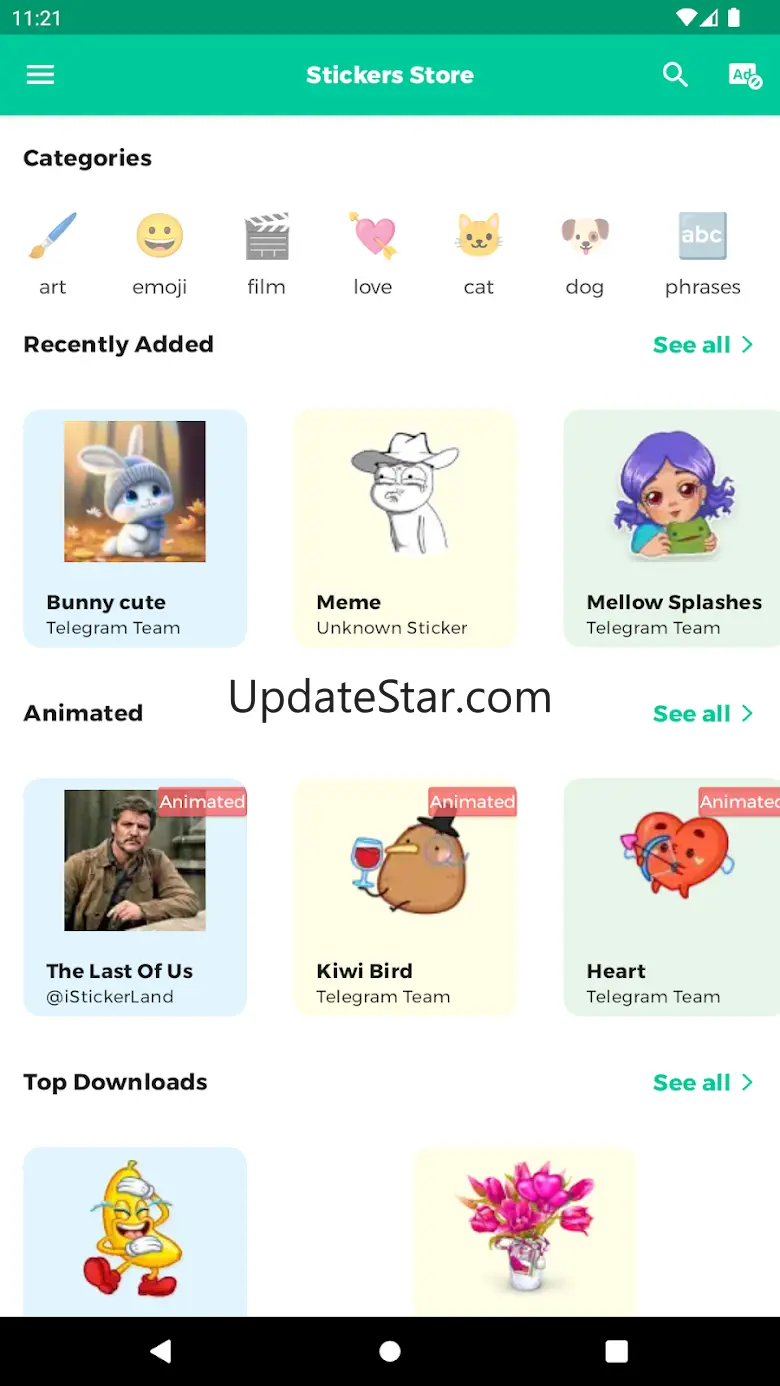This screenshot has width=780, height=1386.
Task: Open the Bunny cute sticker pack
Action: click(x=135, y=528)
